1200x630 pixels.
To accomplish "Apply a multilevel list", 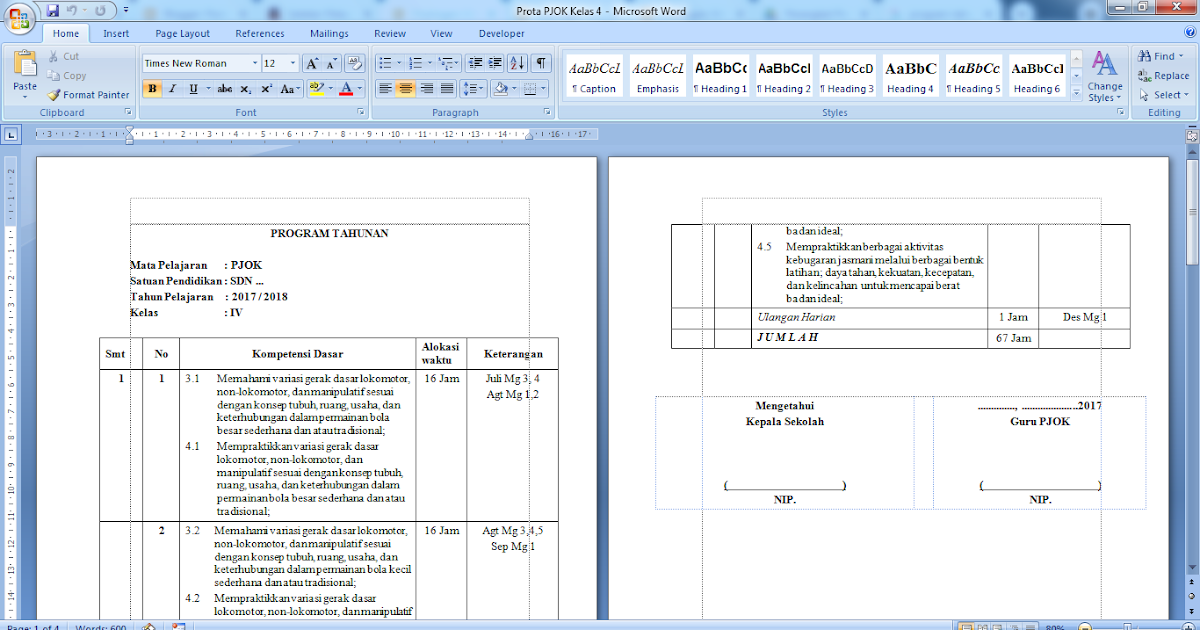I will click(x=449, y=63).
